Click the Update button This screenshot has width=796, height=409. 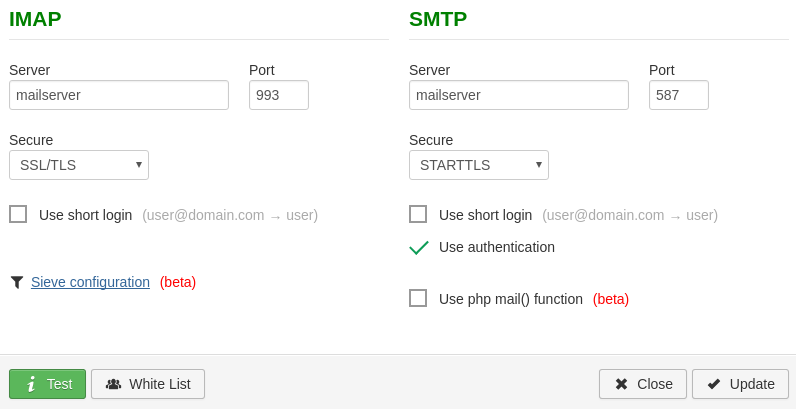click(740, 384)
